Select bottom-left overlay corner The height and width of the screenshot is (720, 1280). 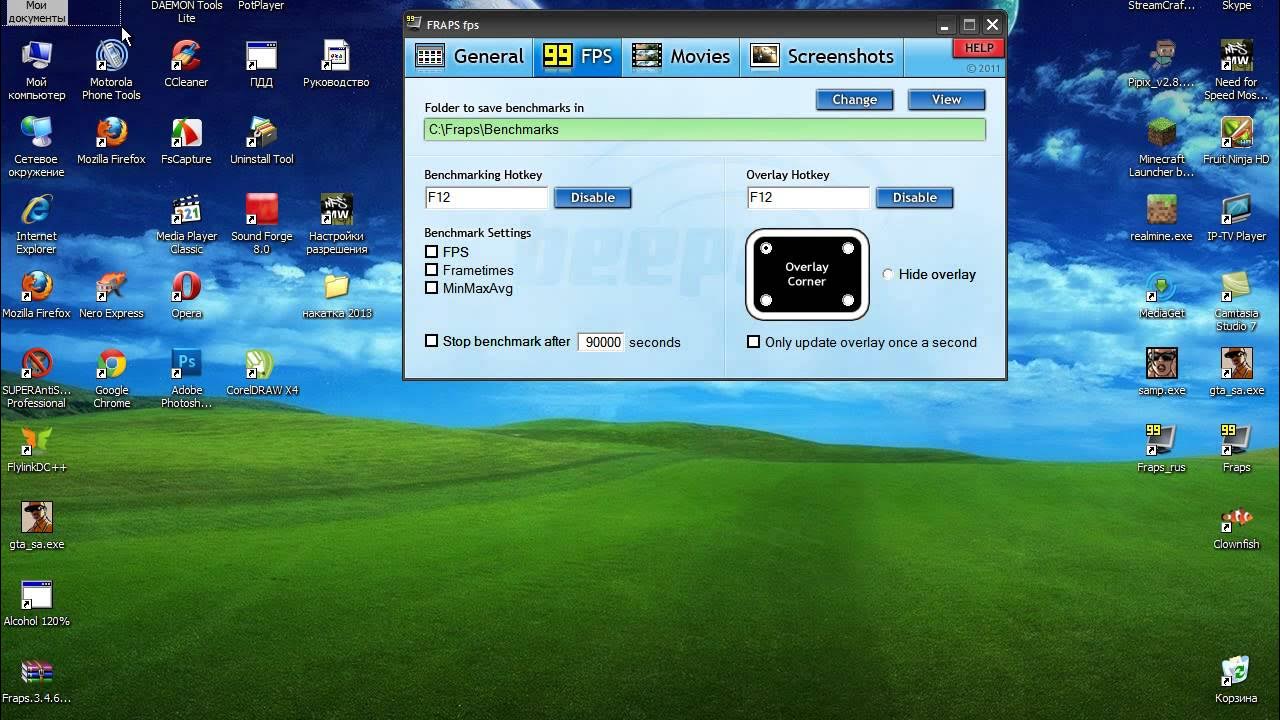click(x=766, y=300)
